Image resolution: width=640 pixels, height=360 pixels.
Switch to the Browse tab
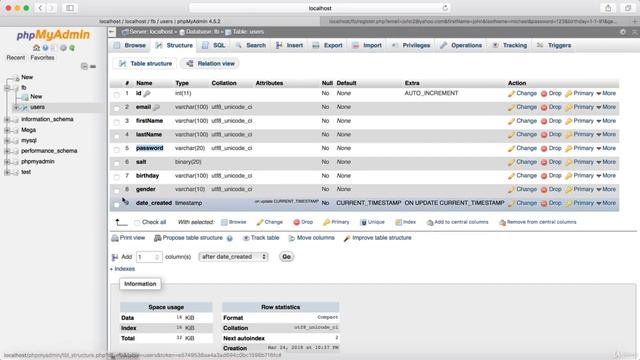[x=130, y=45]
